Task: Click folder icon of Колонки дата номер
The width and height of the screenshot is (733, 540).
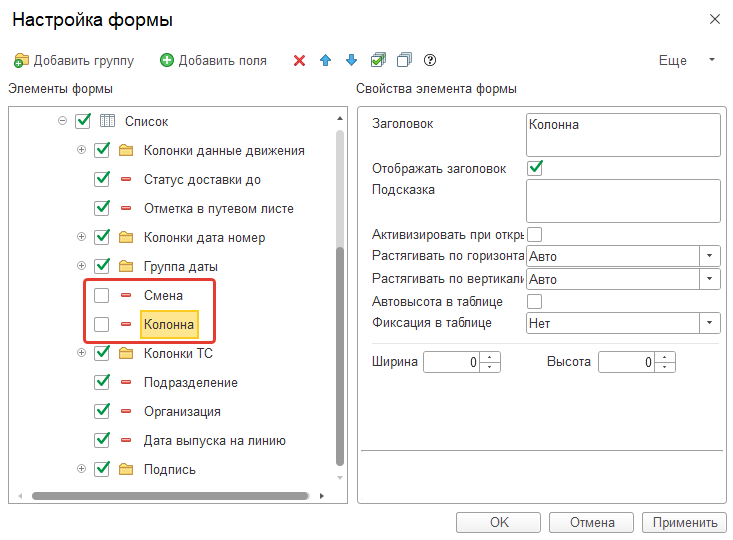Action: (126, 237)
